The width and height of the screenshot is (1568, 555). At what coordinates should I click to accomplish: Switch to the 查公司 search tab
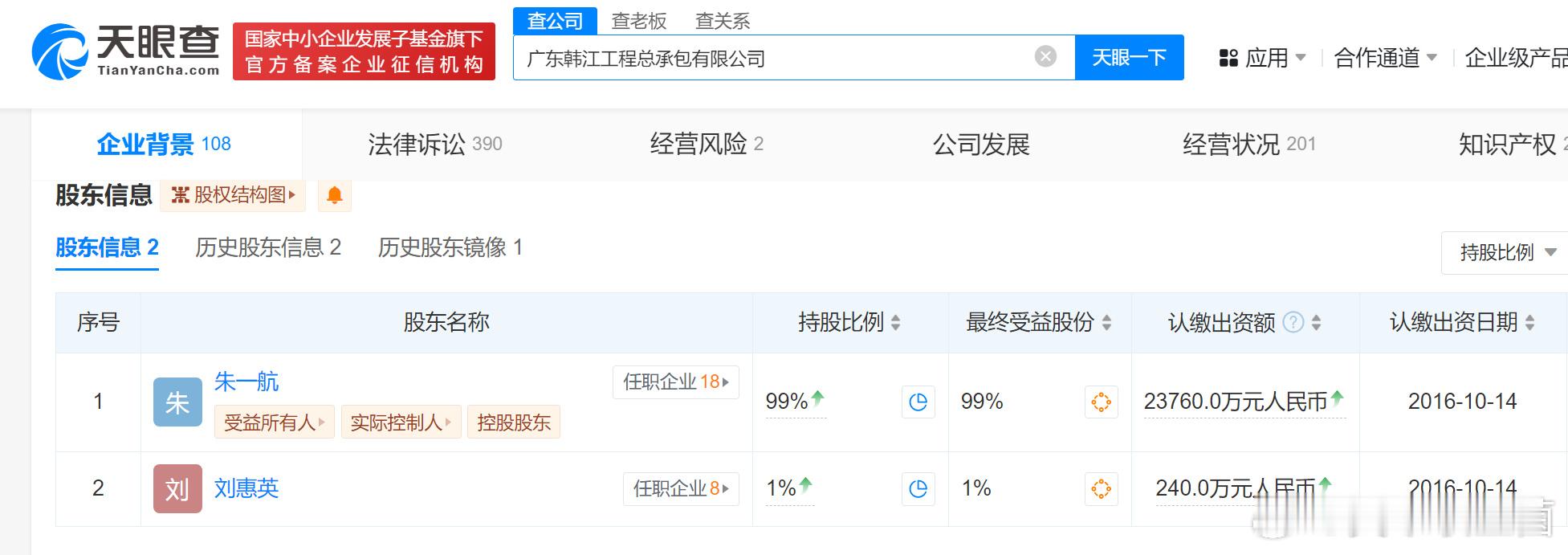[x=555, y=21]
